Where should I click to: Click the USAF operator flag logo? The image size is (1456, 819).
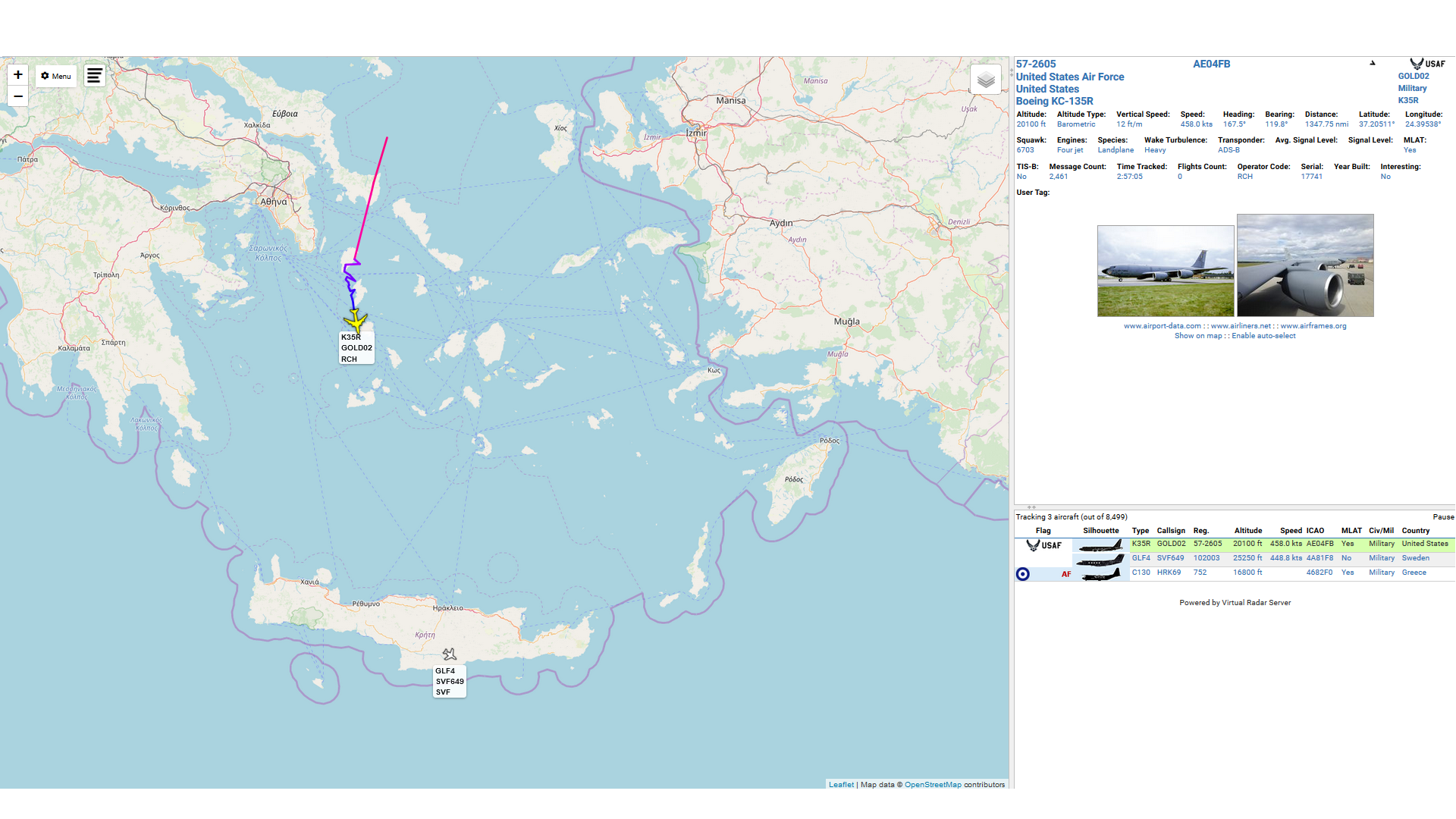[1426, 64]
